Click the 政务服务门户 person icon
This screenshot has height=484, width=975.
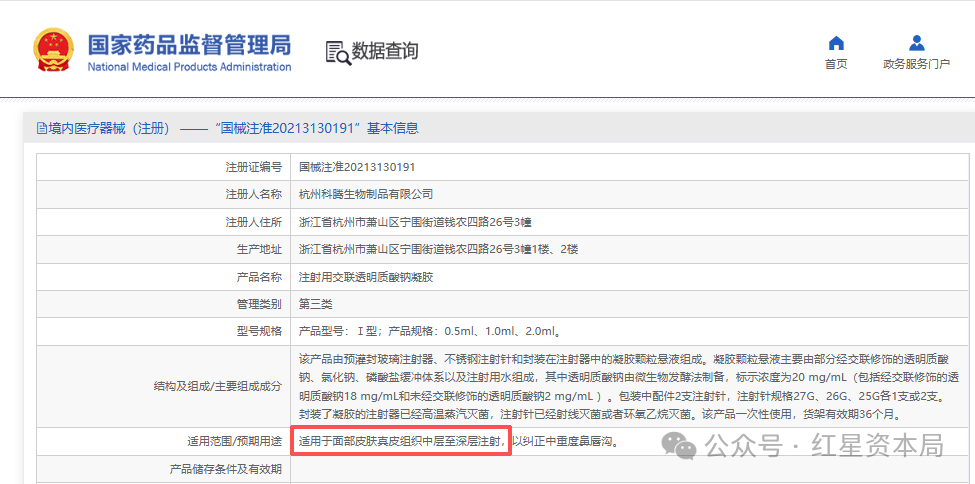coord(916,43)
